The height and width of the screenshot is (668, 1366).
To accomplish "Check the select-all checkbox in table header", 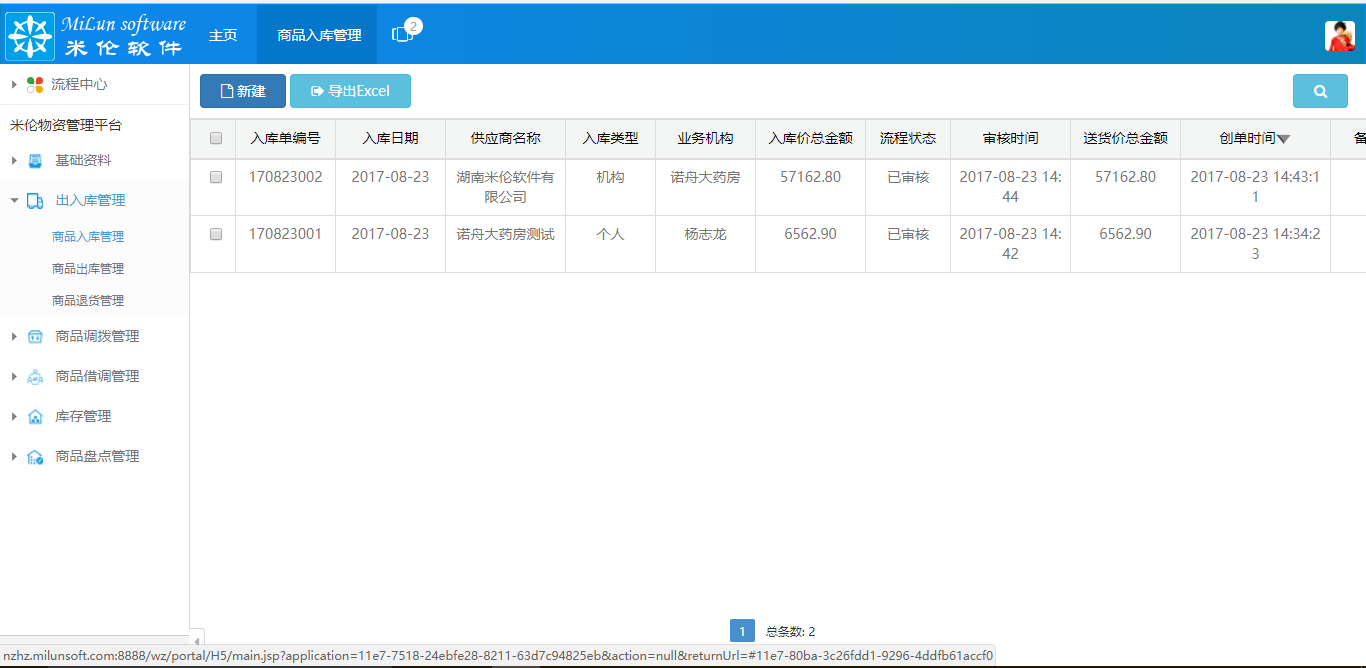I will coord(214,138).
